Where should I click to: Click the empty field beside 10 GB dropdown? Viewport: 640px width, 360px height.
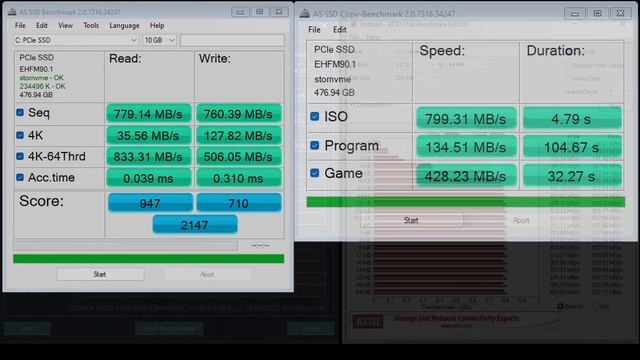pos(232,40)
